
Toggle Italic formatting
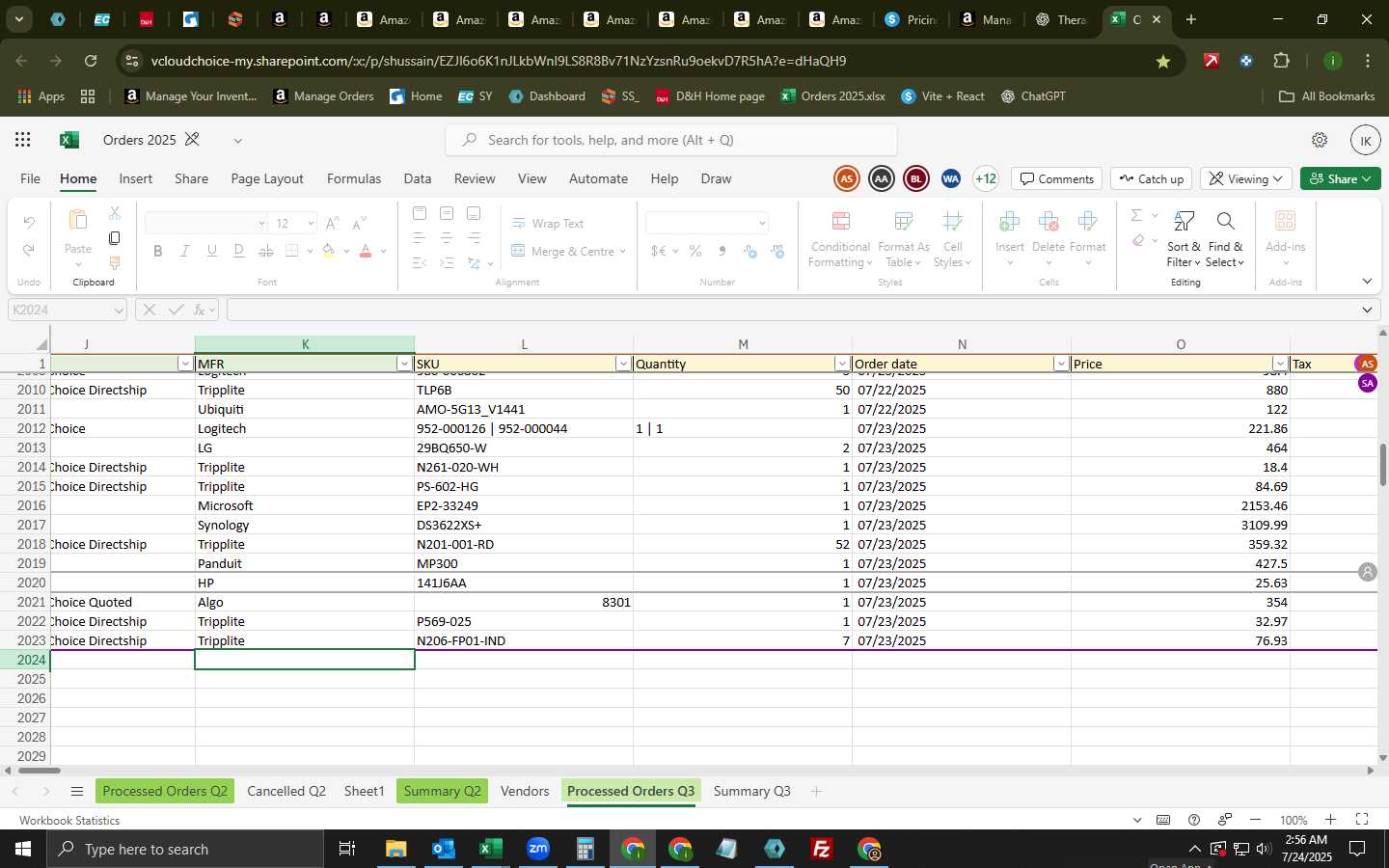click(x=185, y=251)
